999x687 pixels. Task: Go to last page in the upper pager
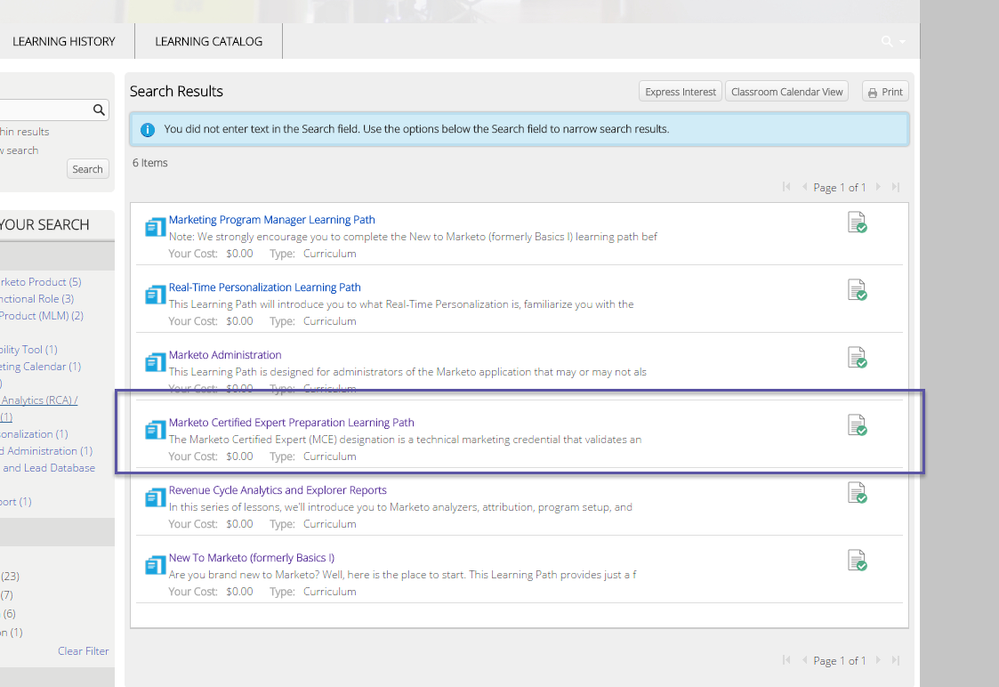pos(896,187)
